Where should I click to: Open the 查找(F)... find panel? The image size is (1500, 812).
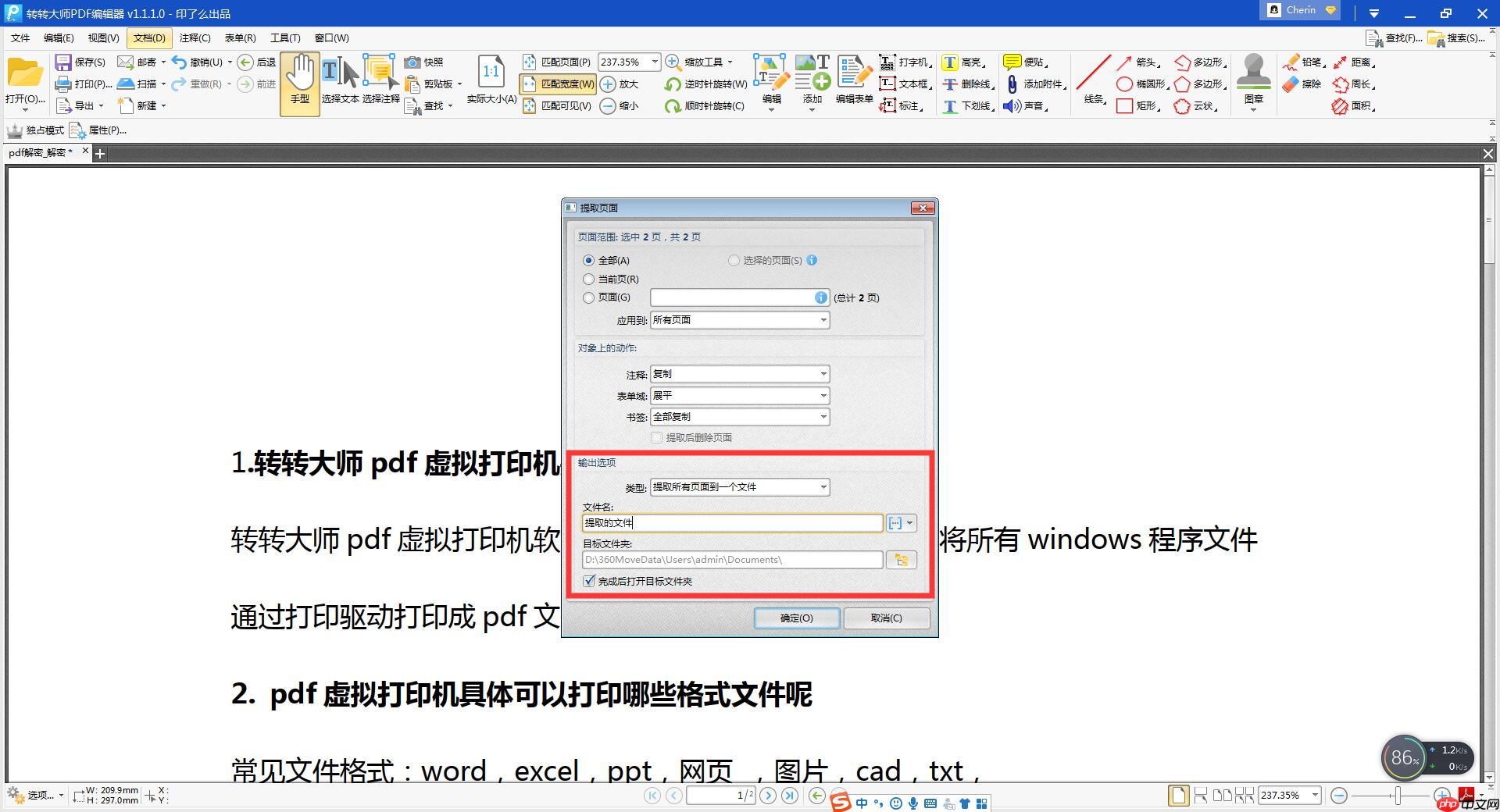[1394, 37]
